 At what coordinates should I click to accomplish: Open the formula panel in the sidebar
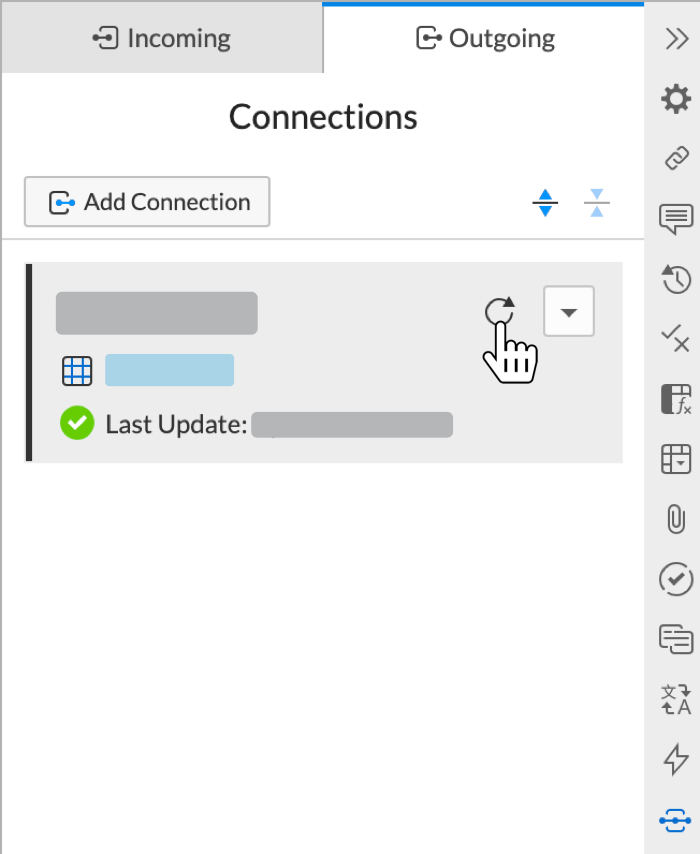tap(676, 399)
